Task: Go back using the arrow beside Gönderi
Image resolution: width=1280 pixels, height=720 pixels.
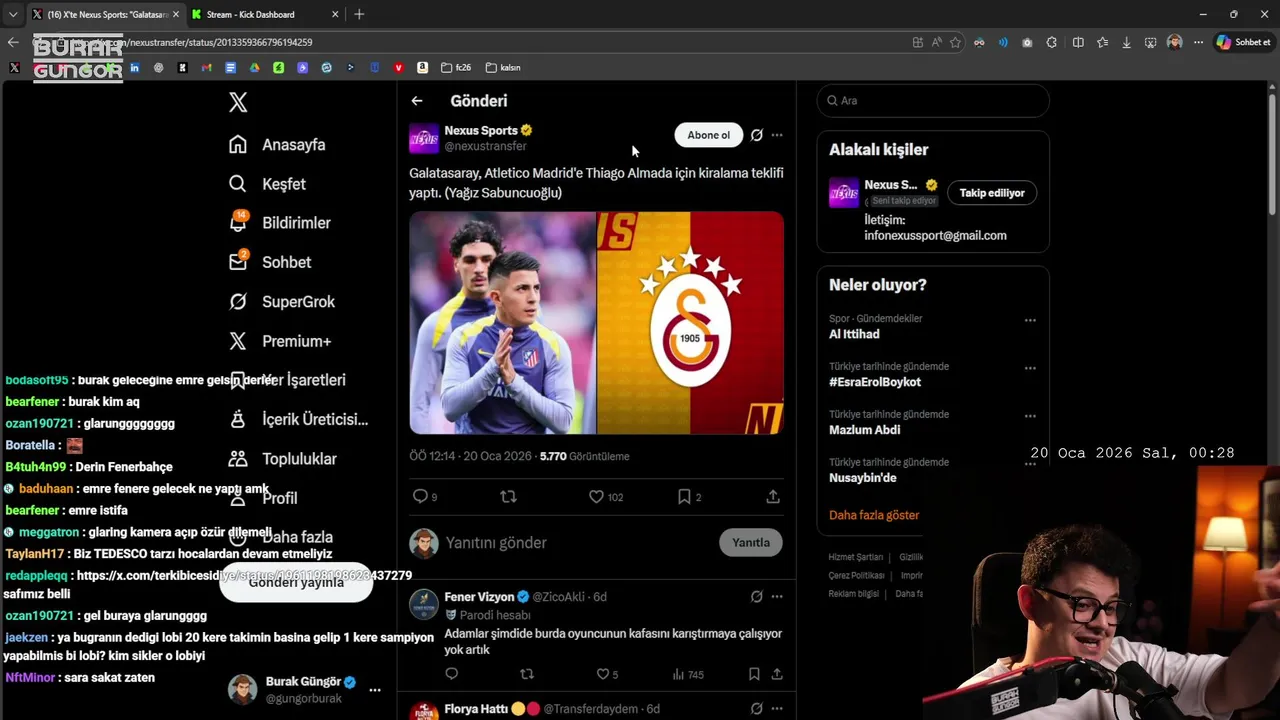Action: point(417,101)
